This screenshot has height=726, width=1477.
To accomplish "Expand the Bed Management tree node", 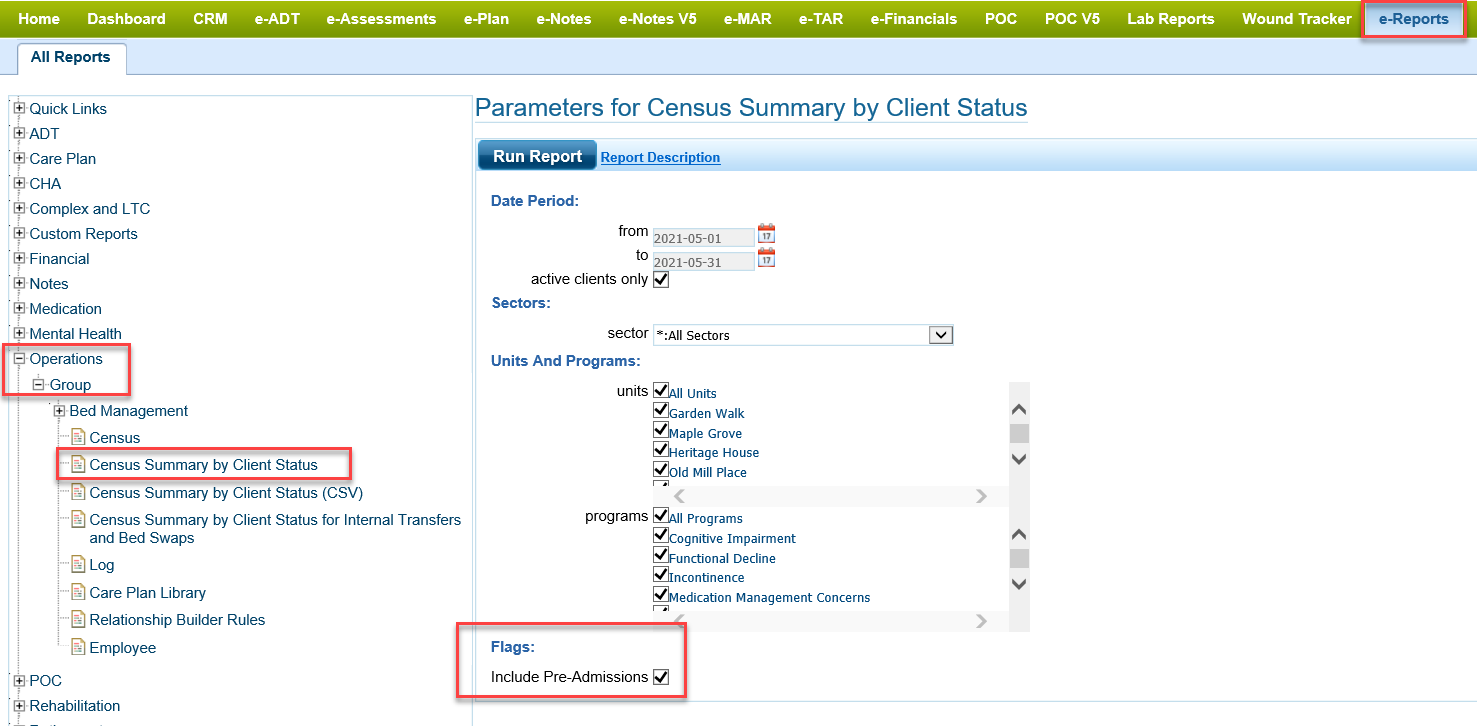I will pyautogui.click(x=59, y=411).
